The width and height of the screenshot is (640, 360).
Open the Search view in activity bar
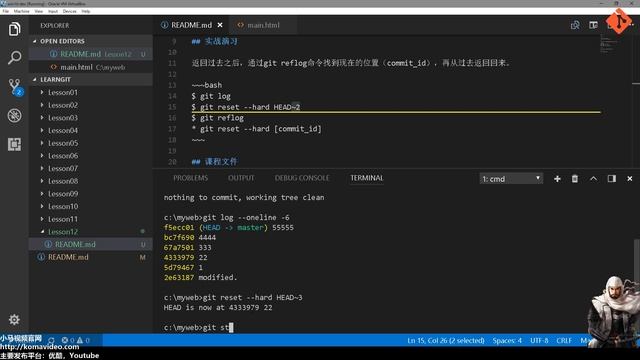[14, 57]
